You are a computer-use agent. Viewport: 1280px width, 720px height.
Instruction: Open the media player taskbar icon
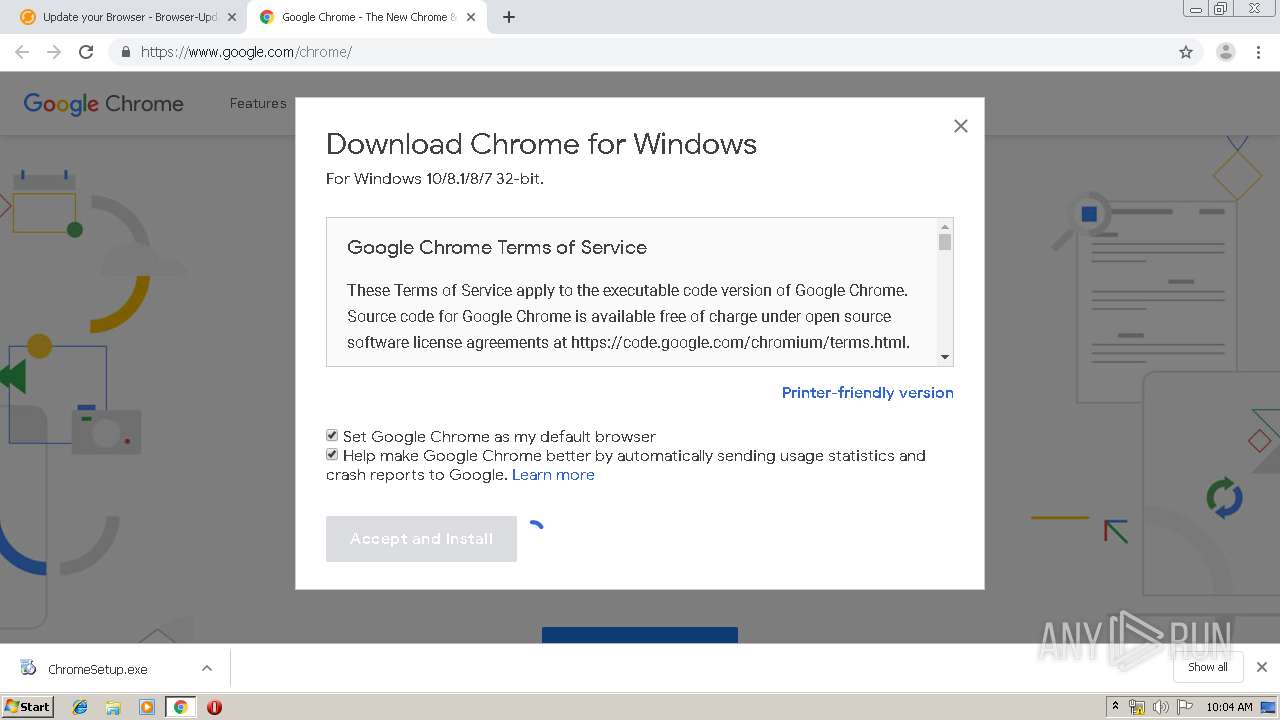[x=147, y=707]
